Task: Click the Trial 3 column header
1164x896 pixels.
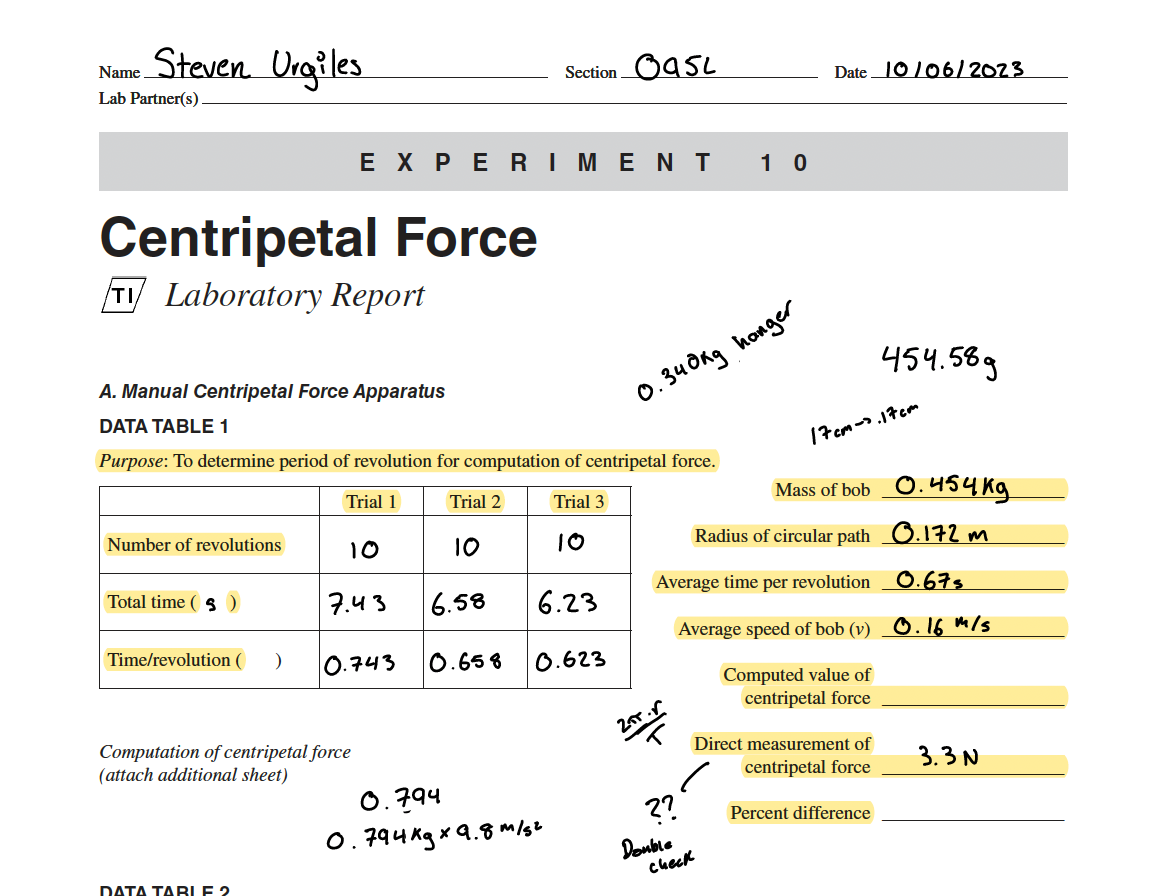Action: click(578, 501)
